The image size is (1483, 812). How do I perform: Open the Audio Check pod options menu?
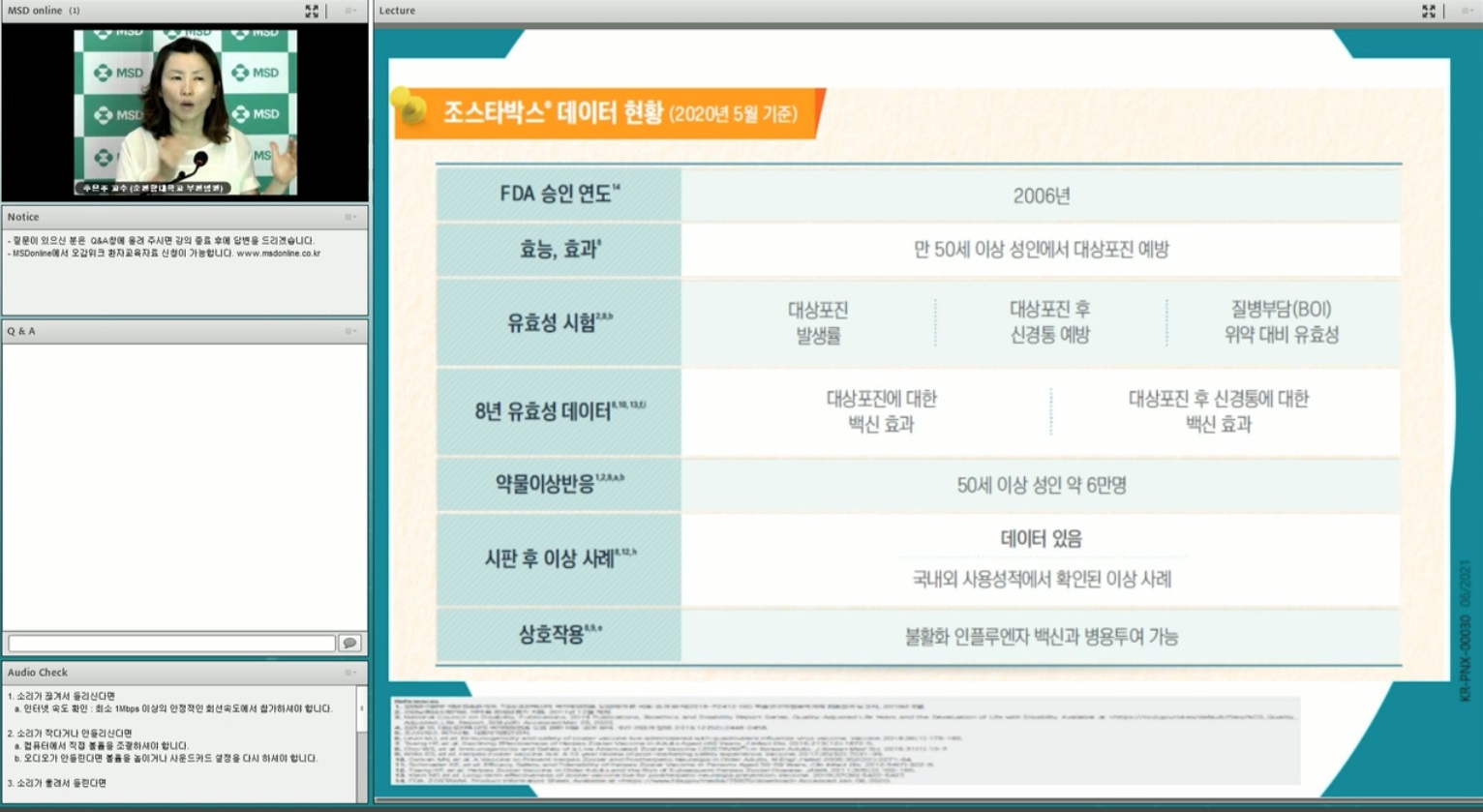coord(349,672)
